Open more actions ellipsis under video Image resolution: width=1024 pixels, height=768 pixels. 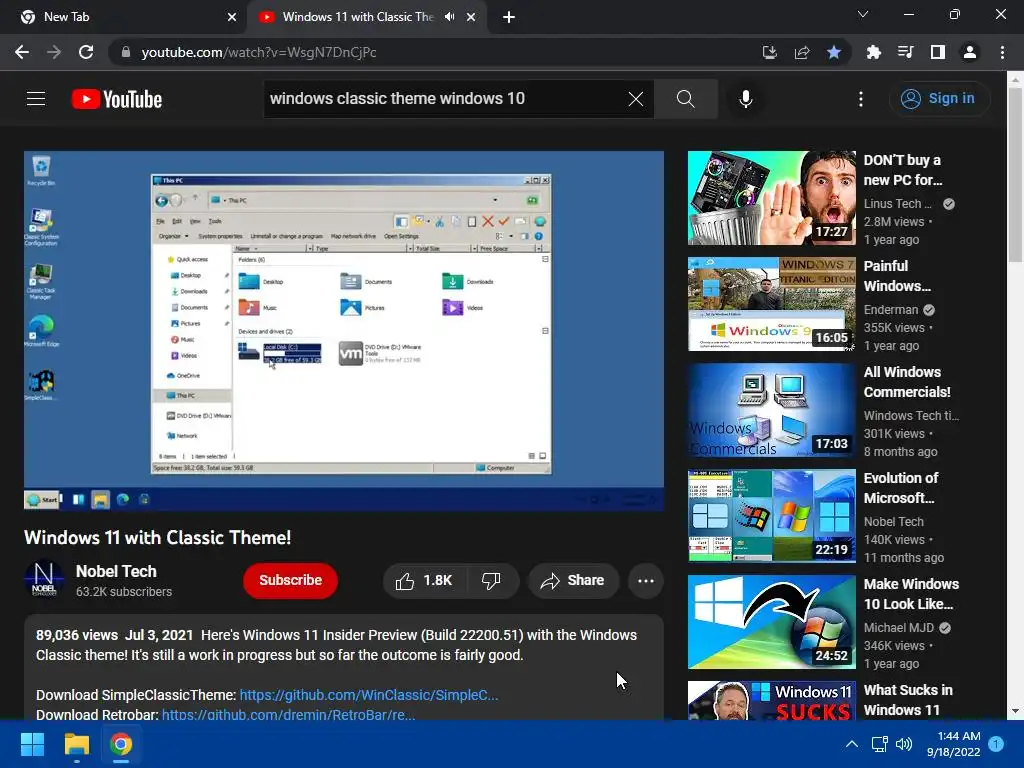[646, 581]
